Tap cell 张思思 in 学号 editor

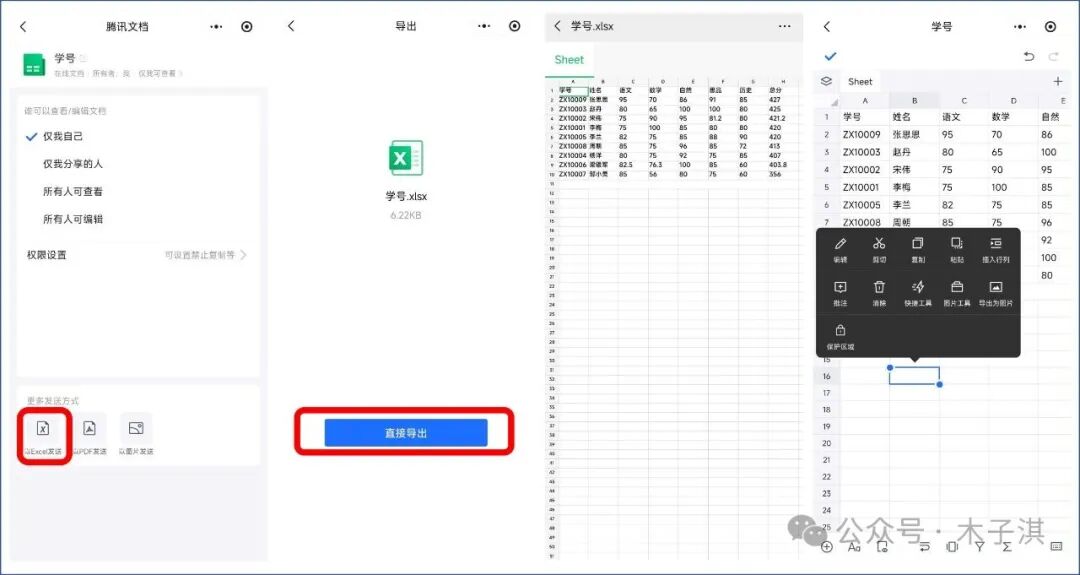click(x=915, y=134)
